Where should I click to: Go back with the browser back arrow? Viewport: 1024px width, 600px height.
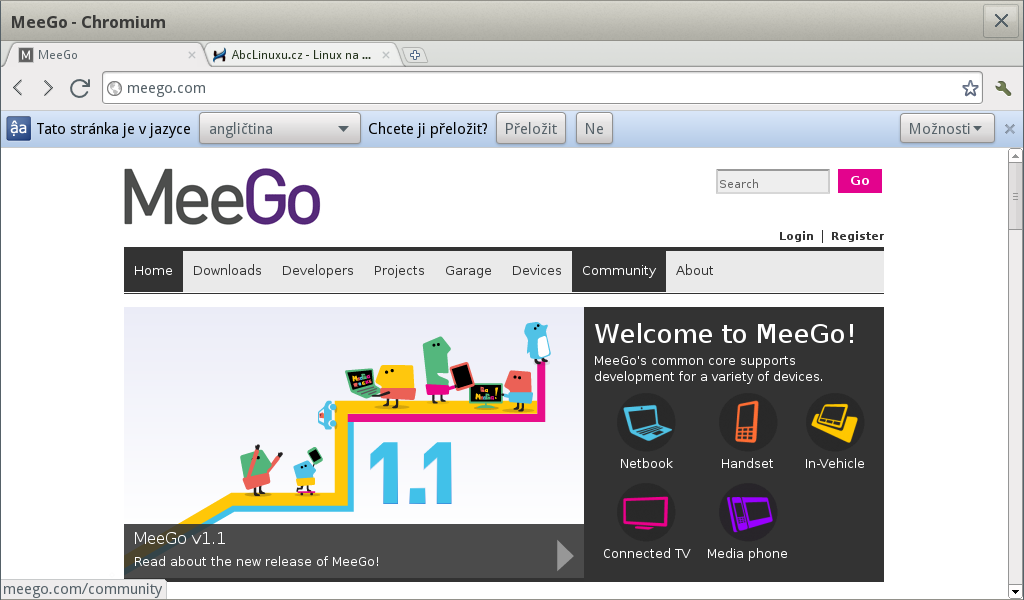tap(18, 87)
